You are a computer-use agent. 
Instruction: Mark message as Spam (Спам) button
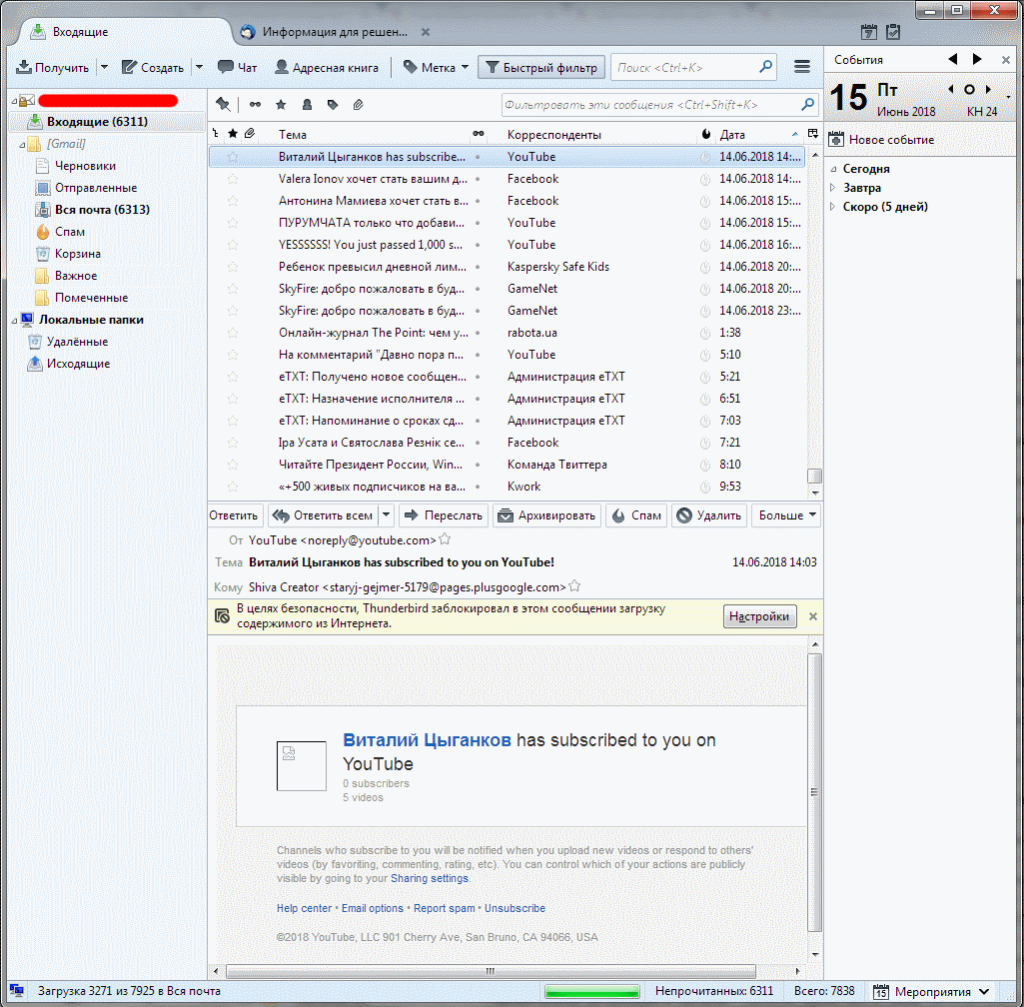tap(636, 516)
